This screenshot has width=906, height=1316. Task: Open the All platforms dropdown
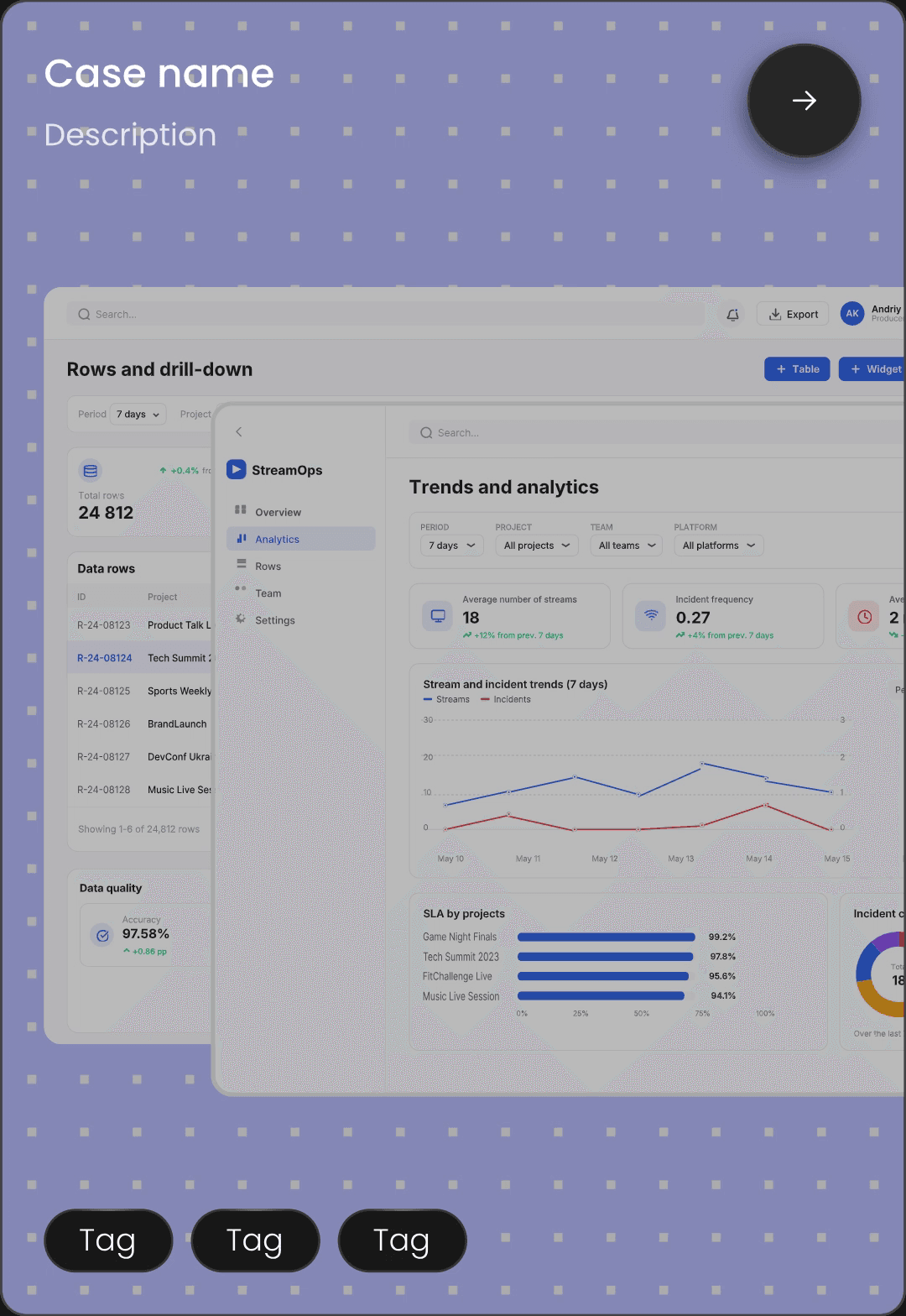(x=719, y=546)
